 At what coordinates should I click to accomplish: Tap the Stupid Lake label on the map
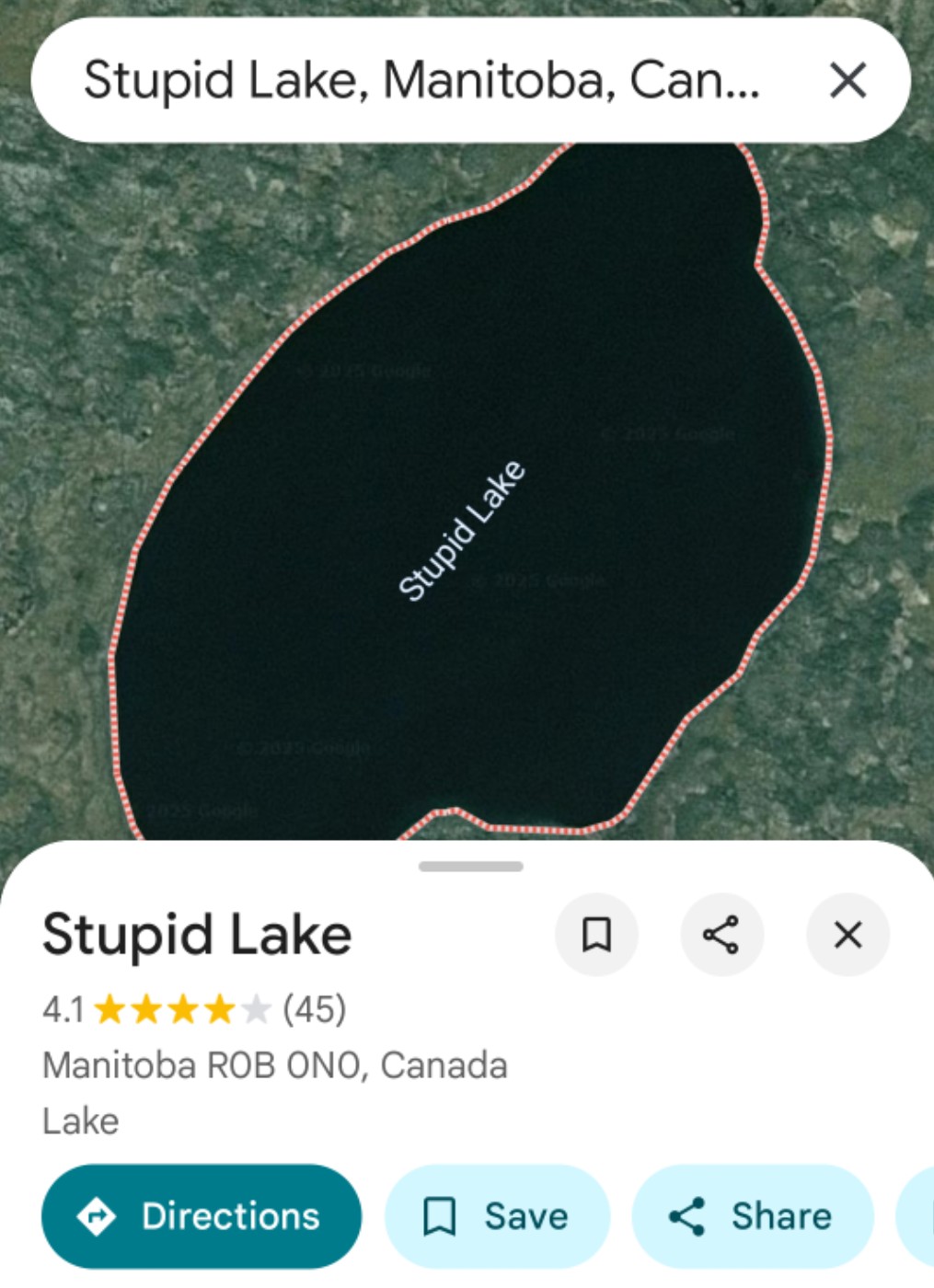point(462,531)
